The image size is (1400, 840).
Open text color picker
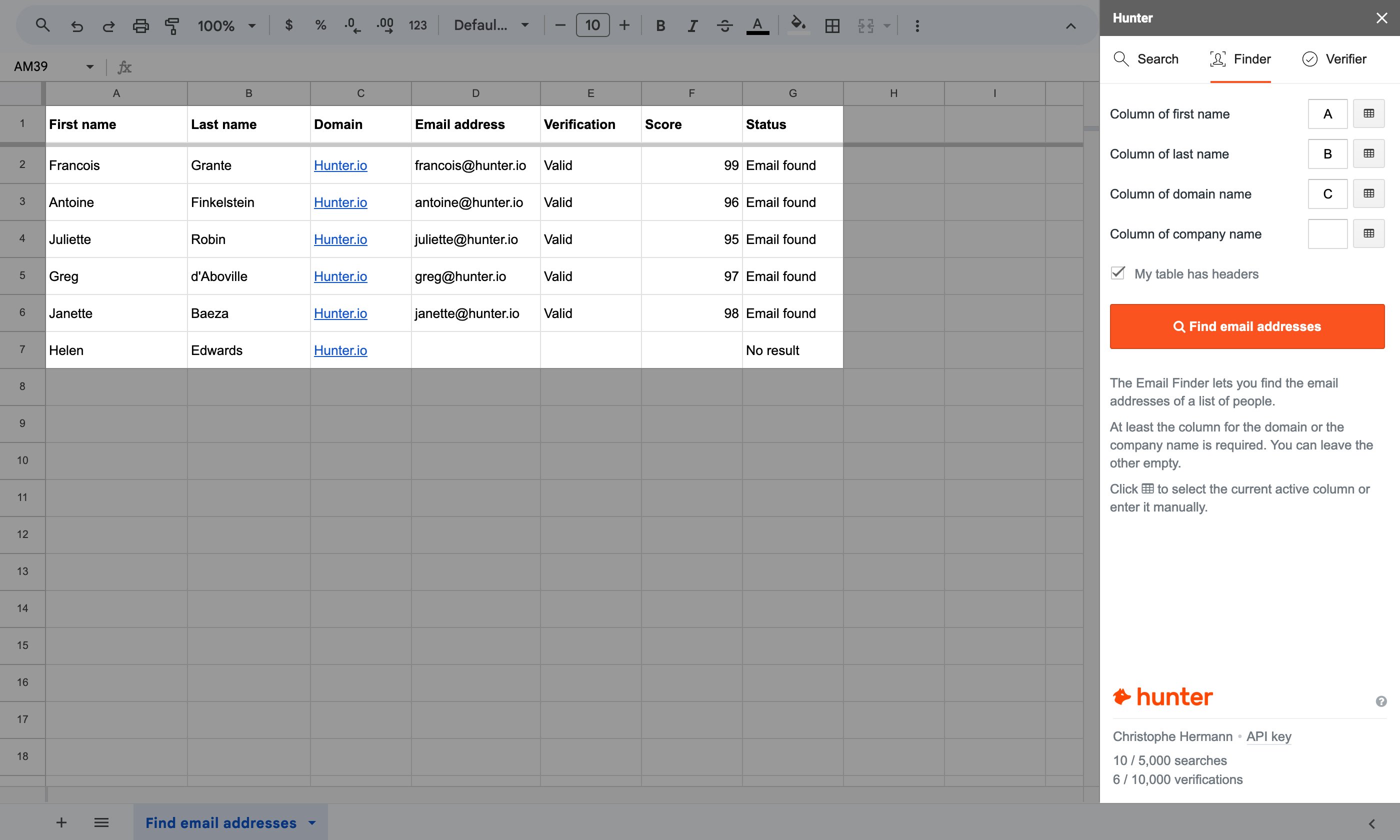[x=757, y=25]
